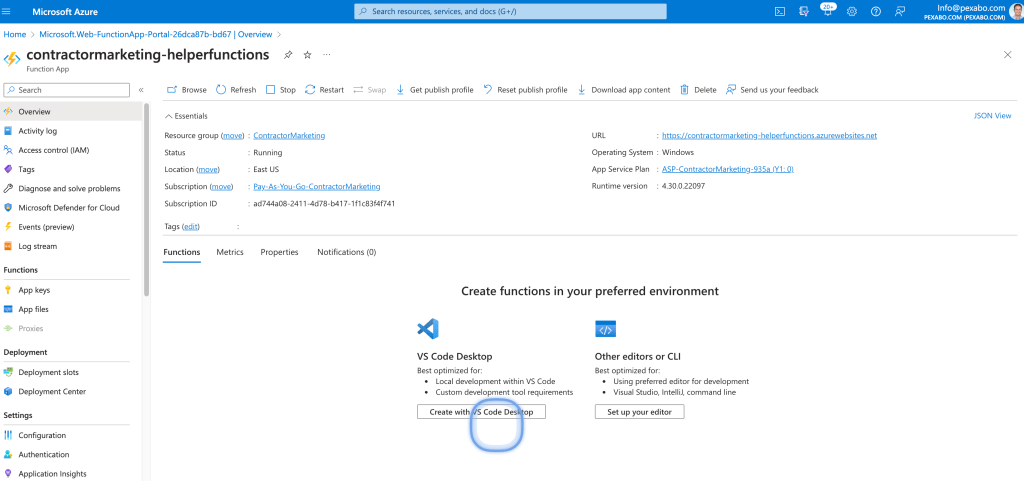Collapse the Essentials section
The image size is (1024, 481).
(x=186, y=116)
